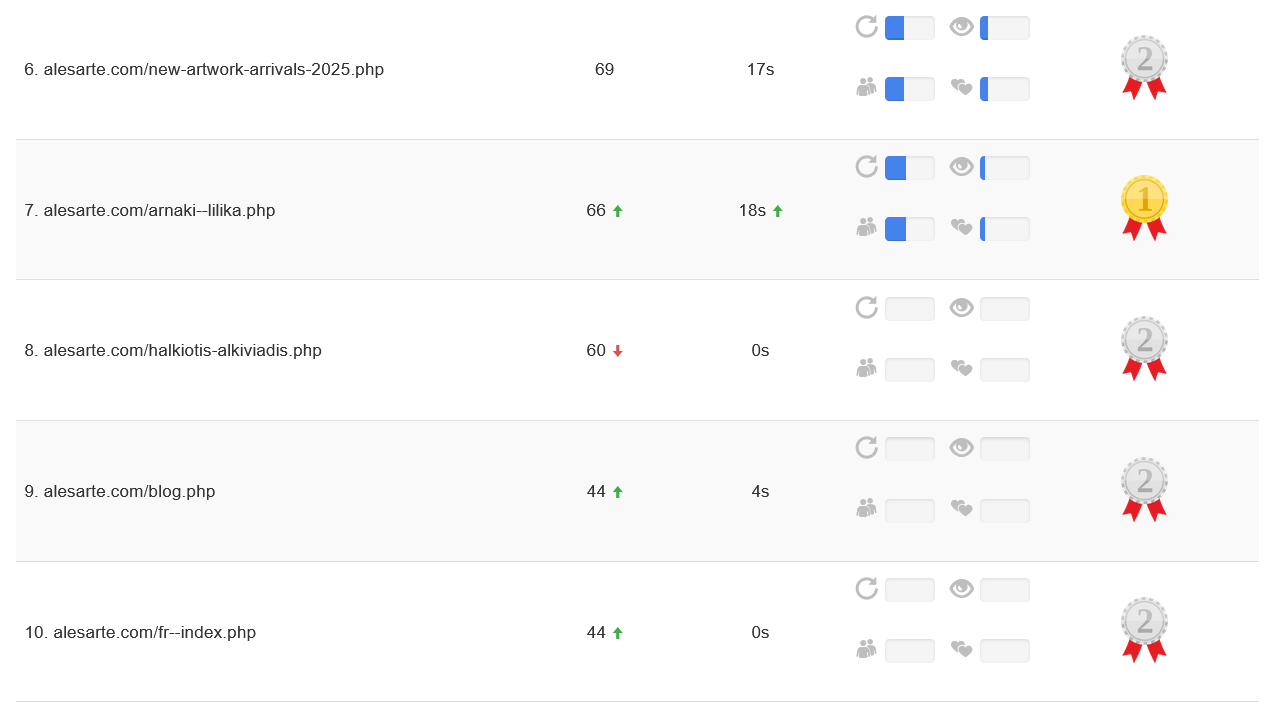The height and width of the screenshot is (708, 1278).
Task: Click the visitors bar in arnaki--lilika row
Action: [909, 229]
